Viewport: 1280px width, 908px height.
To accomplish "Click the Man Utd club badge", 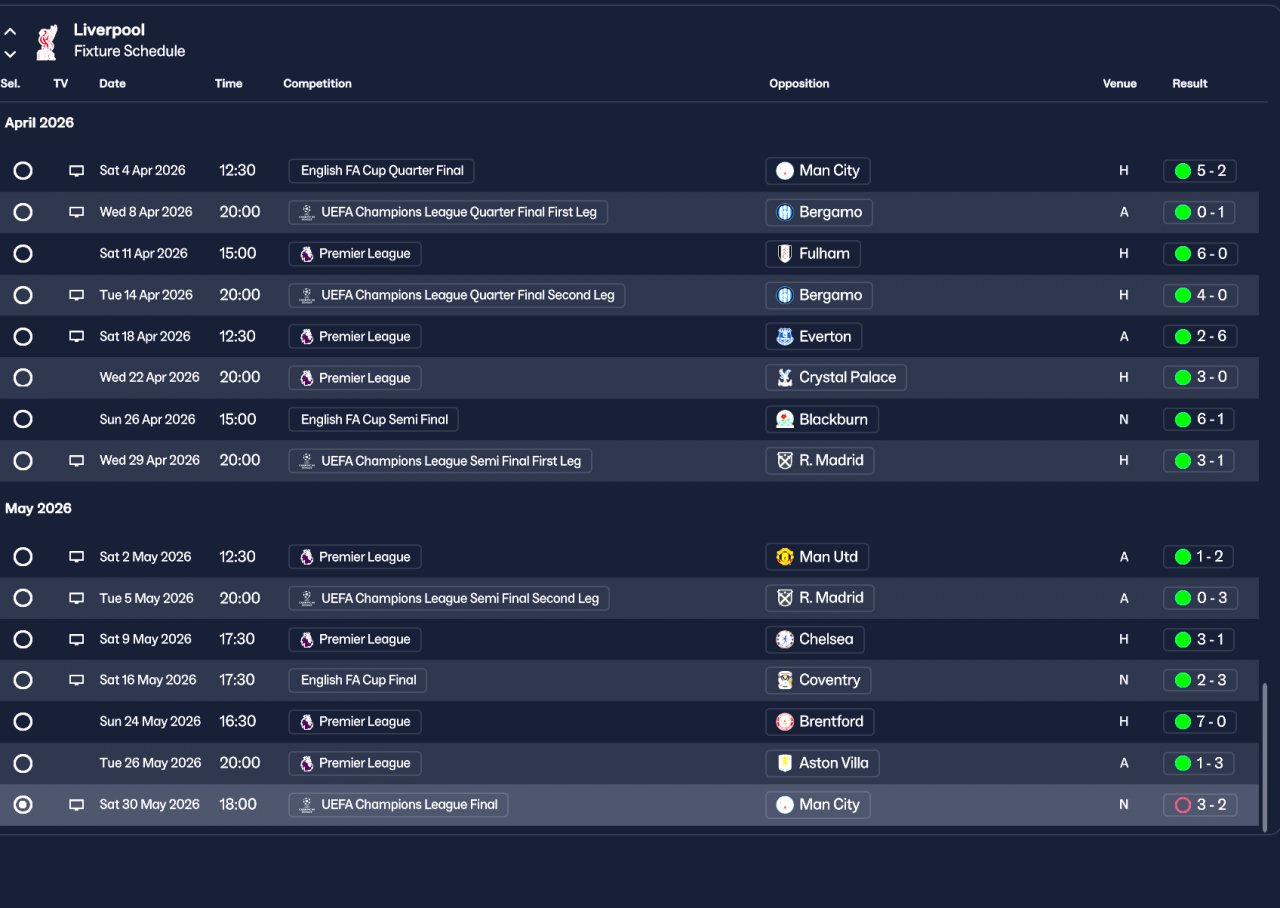I will [785, 557].
